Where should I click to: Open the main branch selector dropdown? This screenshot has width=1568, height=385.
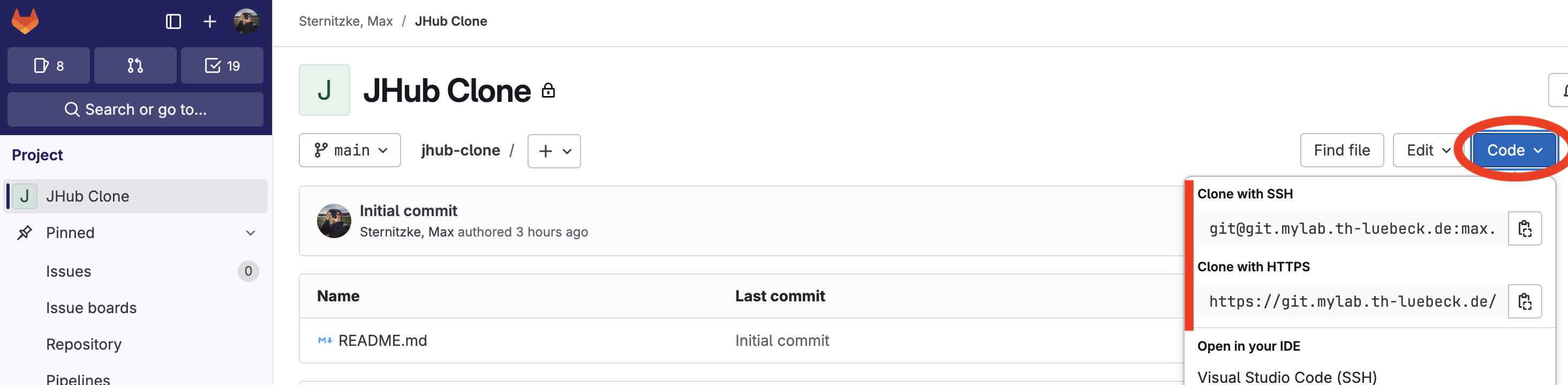(350, 151)
